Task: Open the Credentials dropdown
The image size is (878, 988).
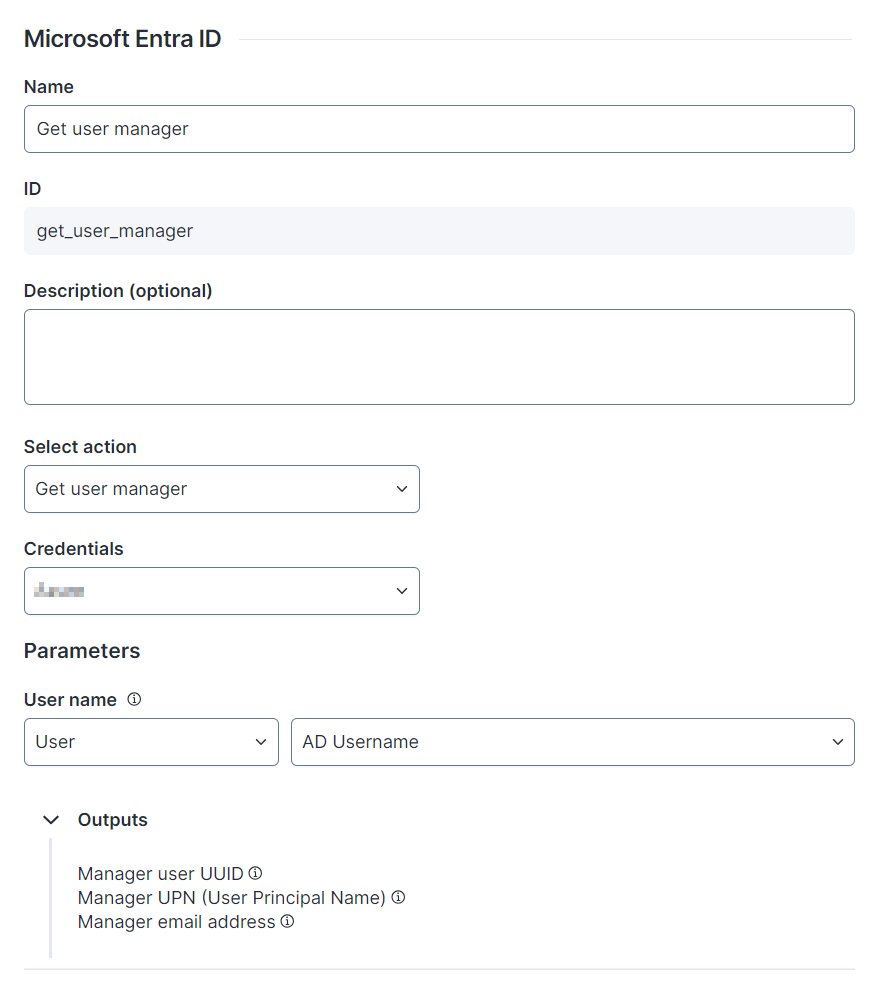Action: (221, 591)
